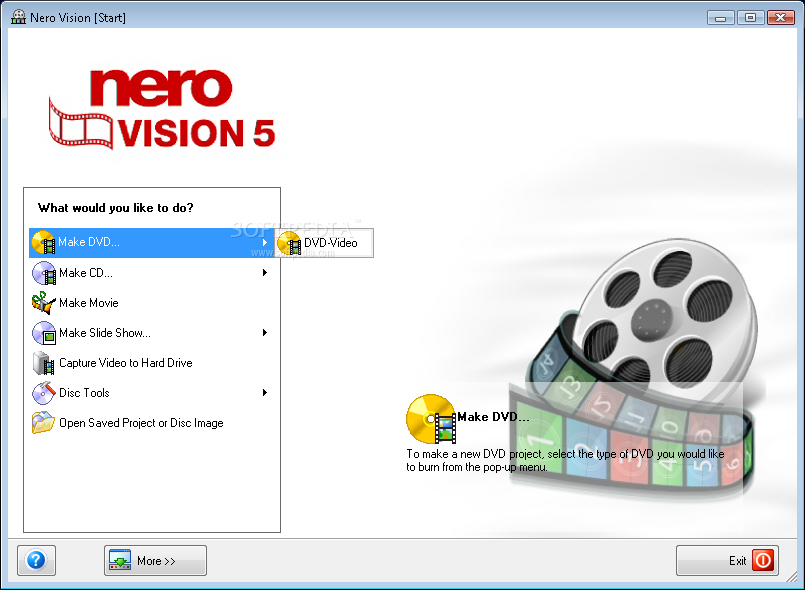The width and height of the screenshot is (805, 590).
Task: Expand the Make DVD submenu arrow
Action: 265,242
